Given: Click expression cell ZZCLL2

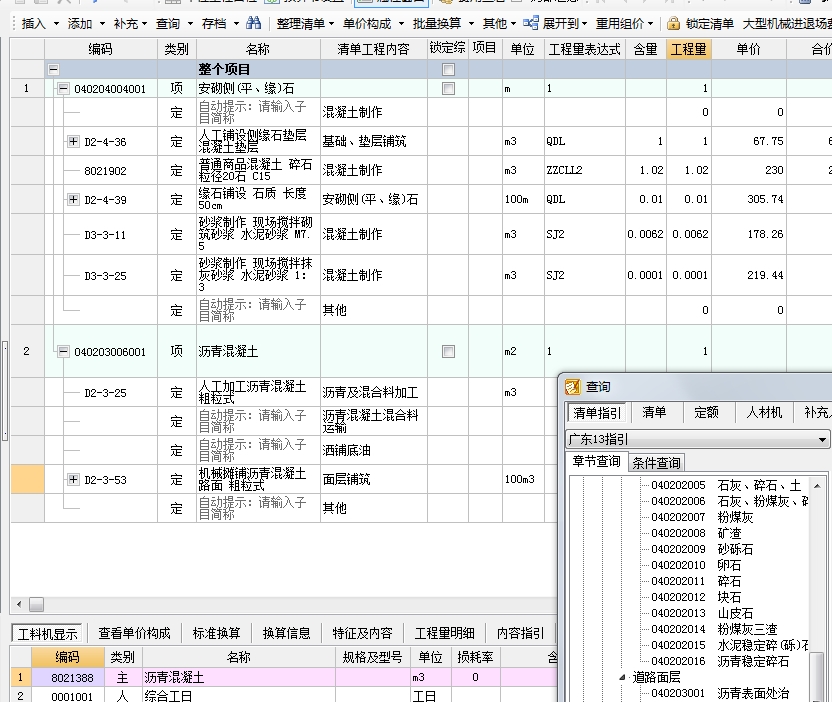Looking at the screenshot, I should (585, 170).
